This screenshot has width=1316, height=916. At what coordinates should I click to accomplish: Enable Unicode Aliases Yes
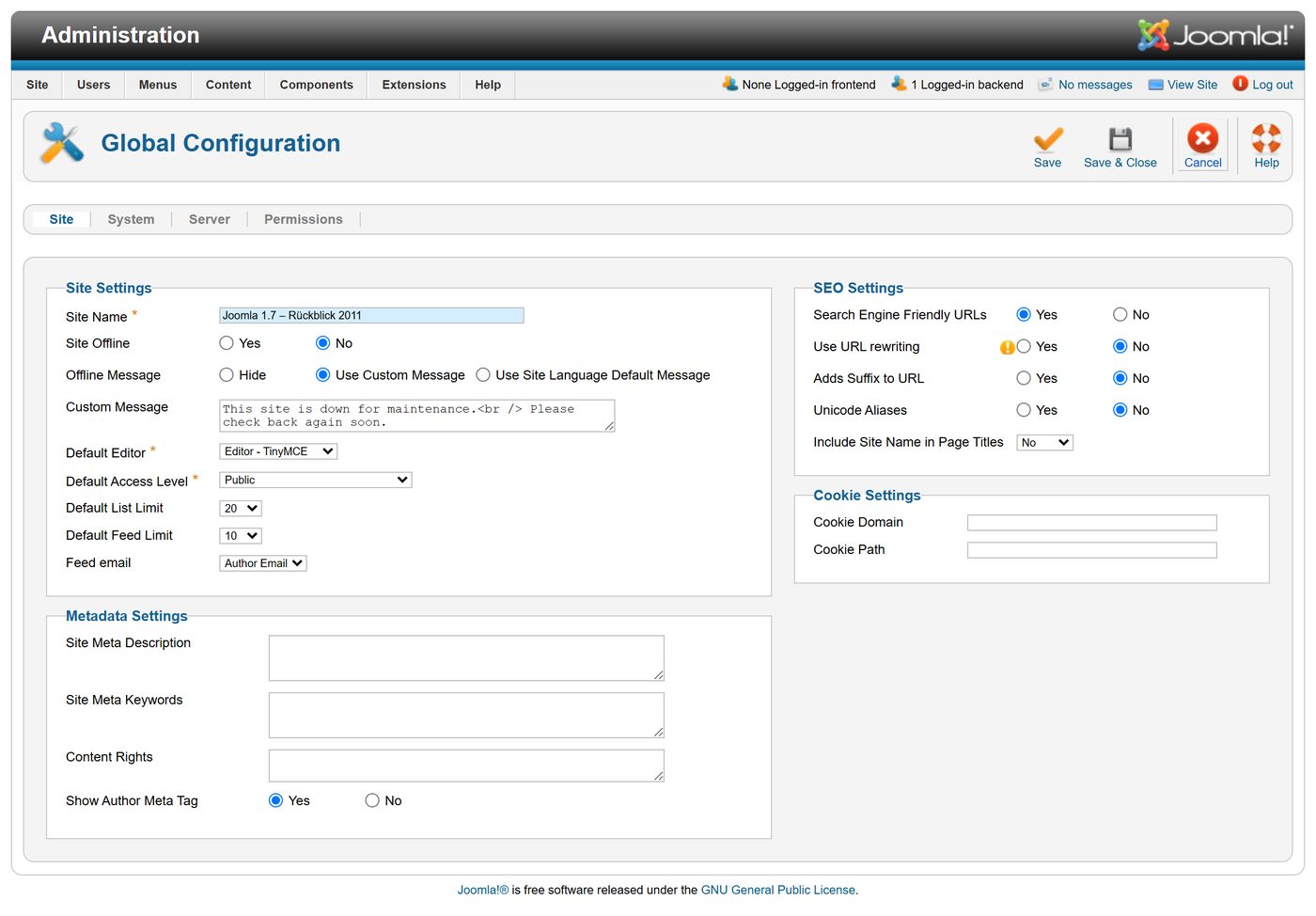(1024, 411)
